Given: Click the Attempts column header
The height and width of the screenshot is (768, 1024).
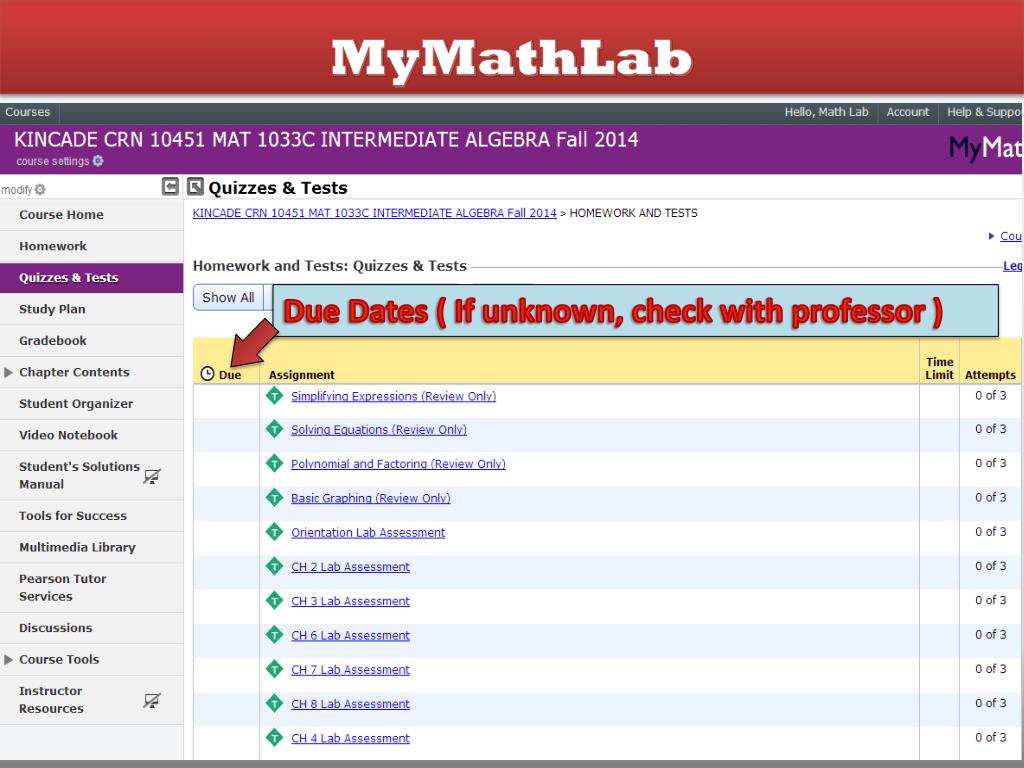Looking at the screenshot, I should [990, 375].
